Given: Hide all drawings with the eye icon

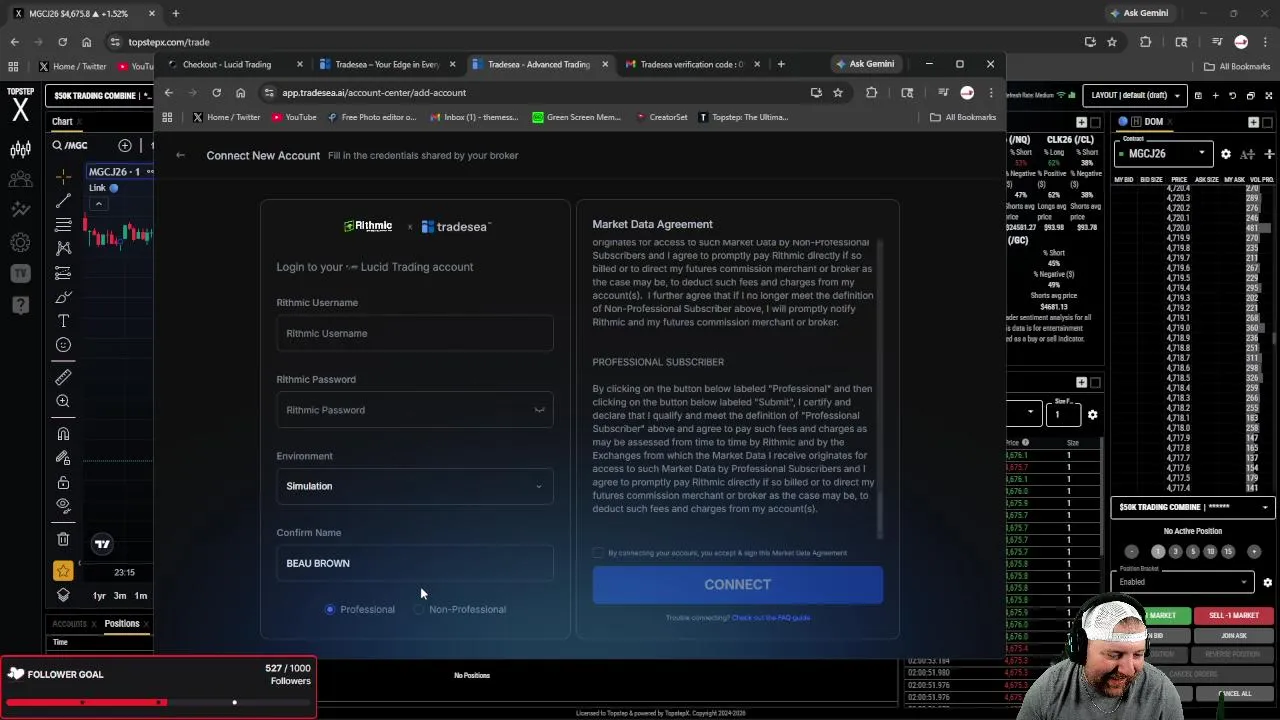Looking at the screenshot, I should (x=63, y=506).
